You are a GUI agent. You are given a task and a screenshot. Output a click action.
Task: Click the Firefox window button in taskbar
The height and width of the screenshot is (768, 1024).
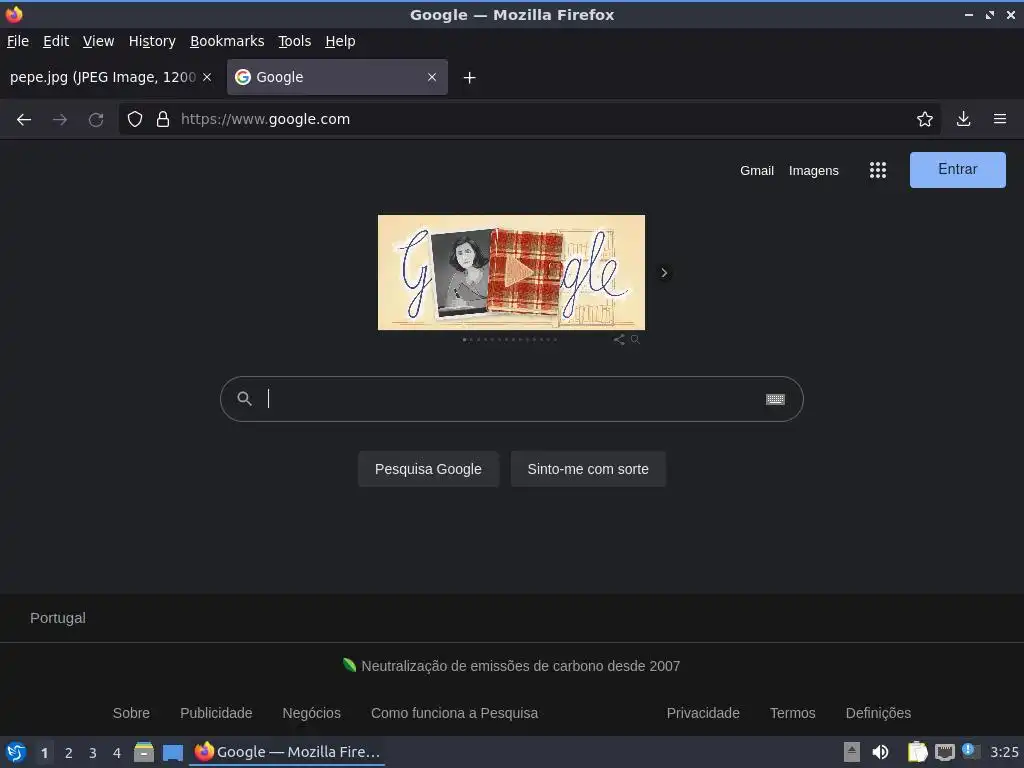coord(287,752)
